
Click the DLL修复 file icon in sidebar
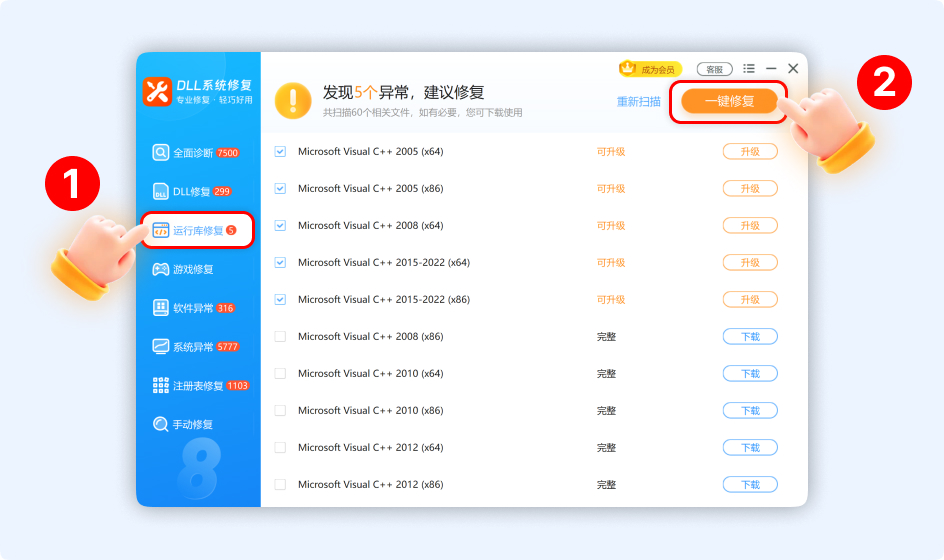pos(160,191)
